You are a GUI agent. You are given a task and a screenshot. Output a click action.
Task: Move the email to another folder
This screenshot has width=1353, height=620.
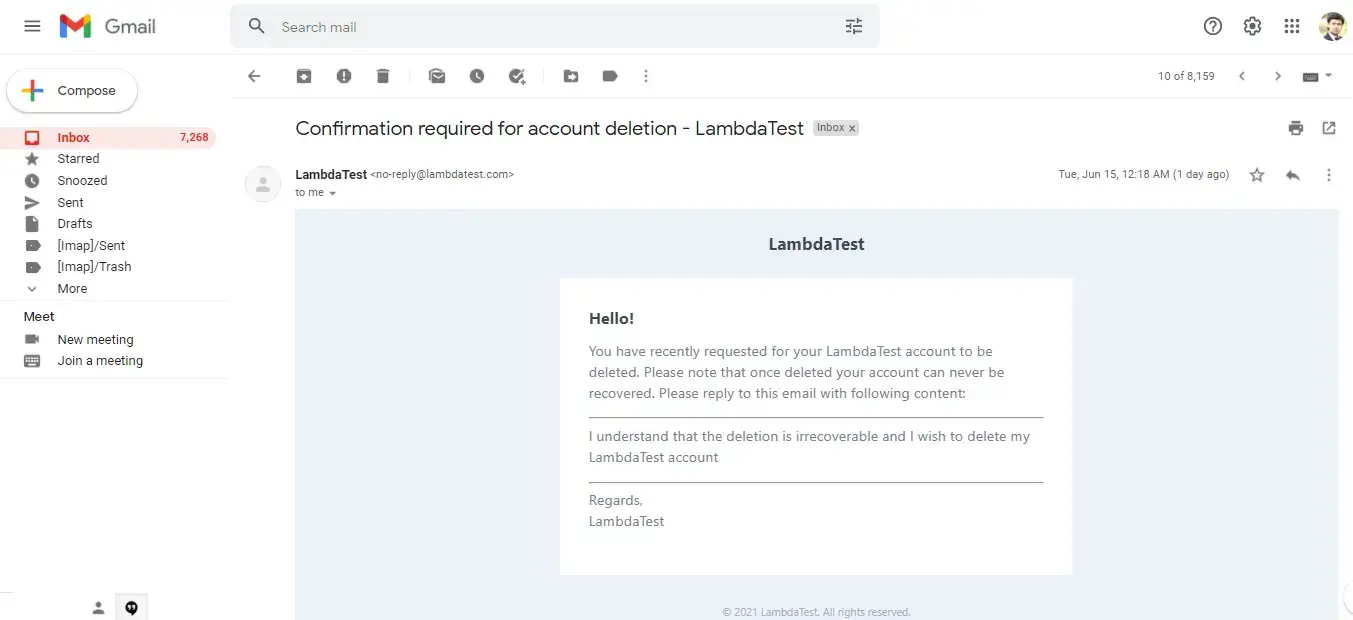click(570, 76)
